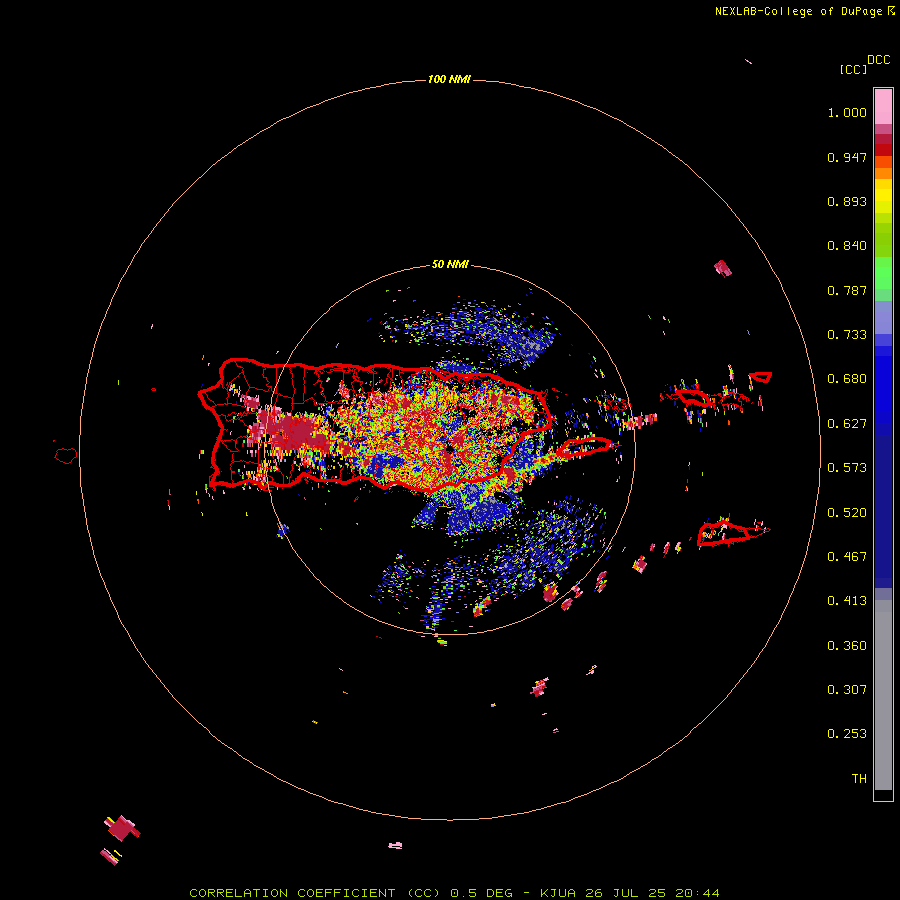Click the 50 NMI range ring label
The height and width of the screenshot is (900, 900).
pyautogui.click(x=449, y=265)
